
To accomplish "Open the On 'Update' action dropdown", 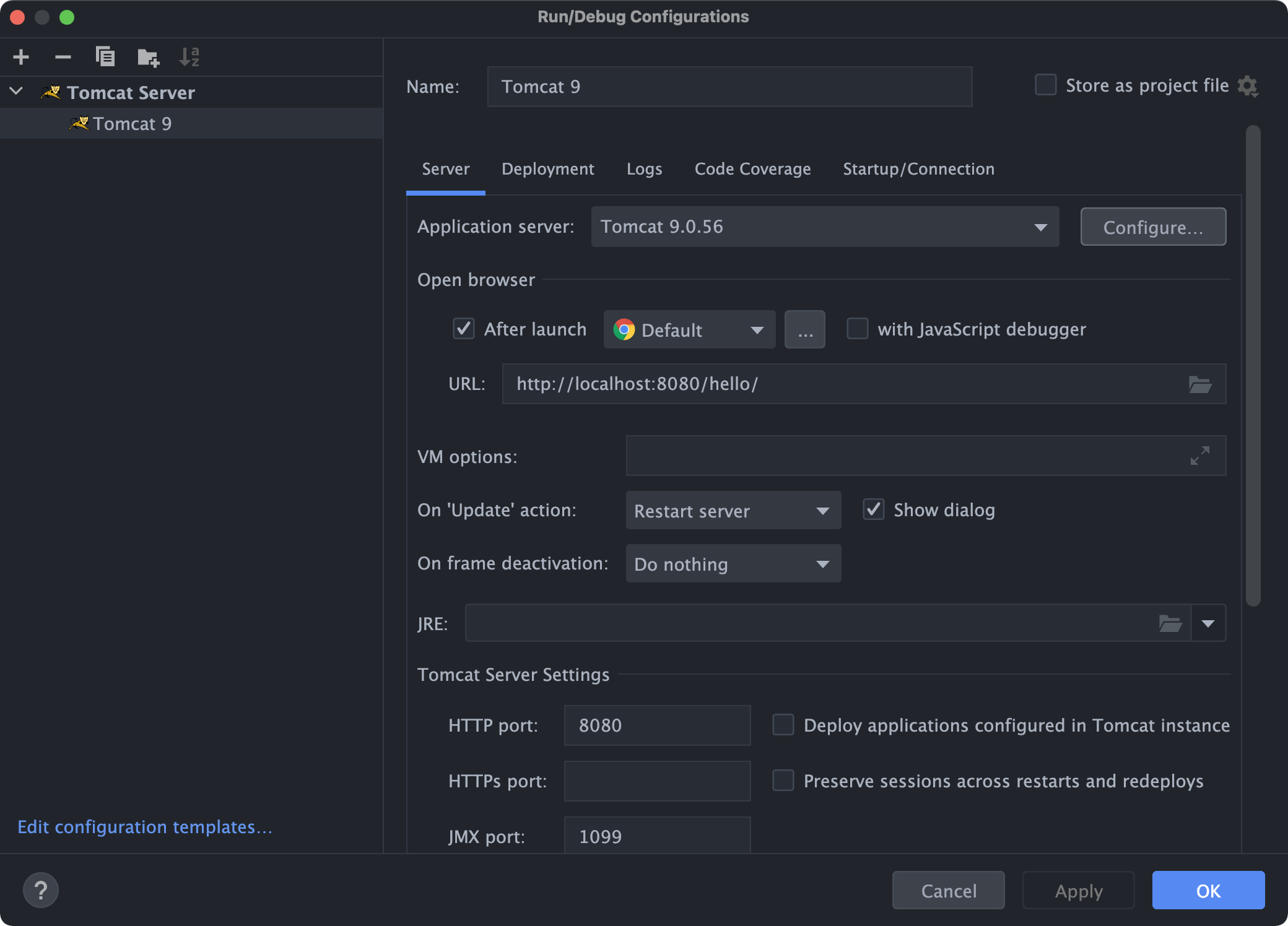I will pos(733,511).
